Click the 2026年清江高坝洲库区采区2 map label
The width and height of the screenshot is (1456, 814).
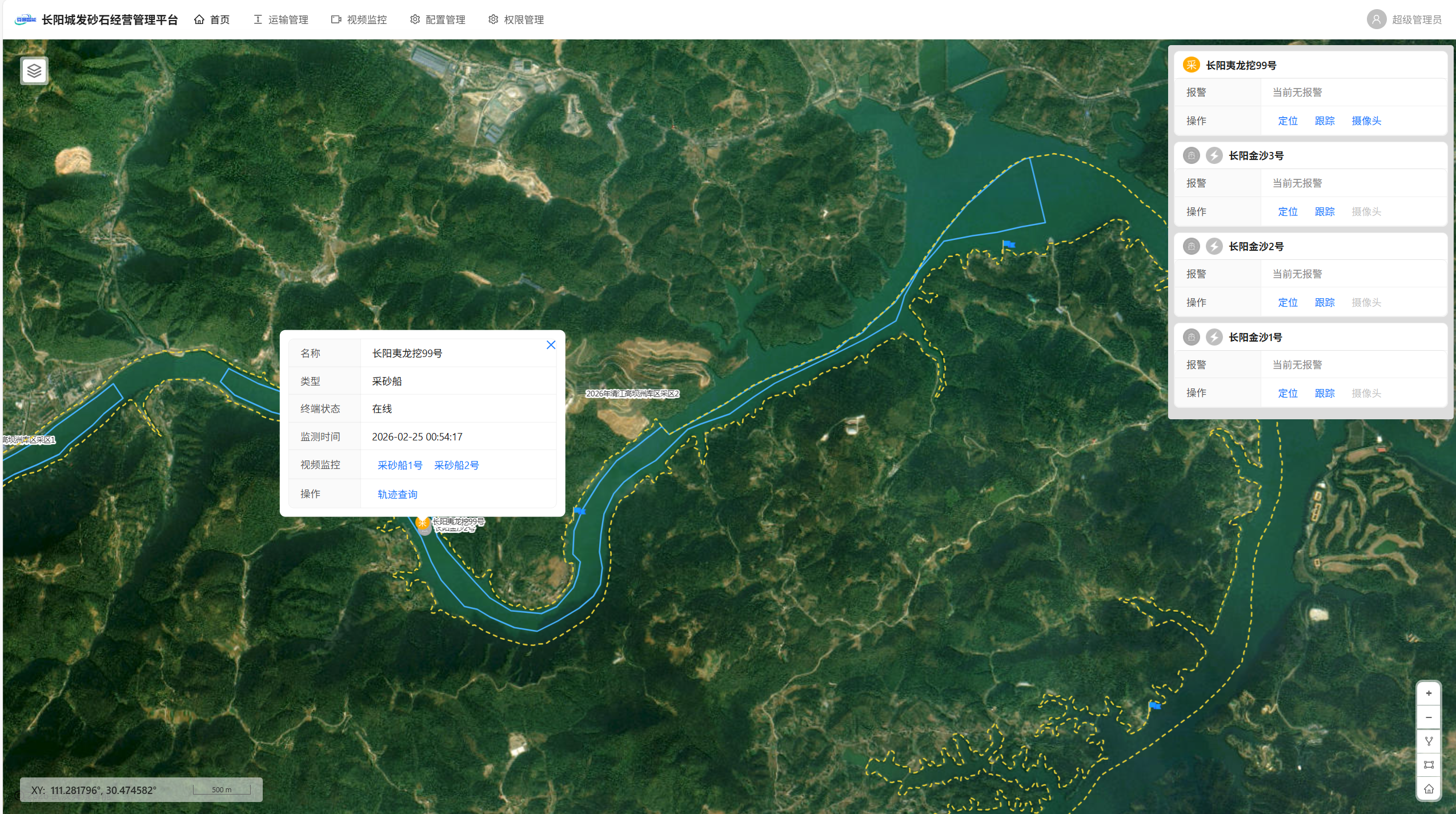tap(632, 394)
